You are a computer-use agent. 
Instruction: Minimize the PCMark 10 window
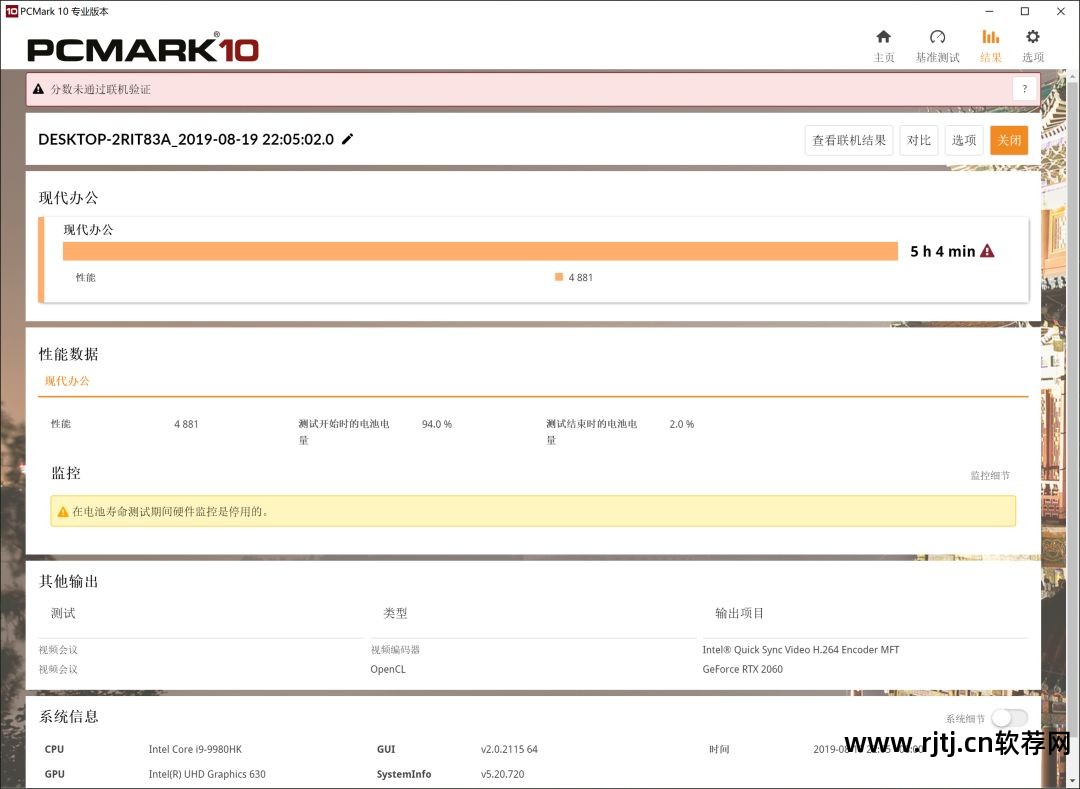(989, 11)
